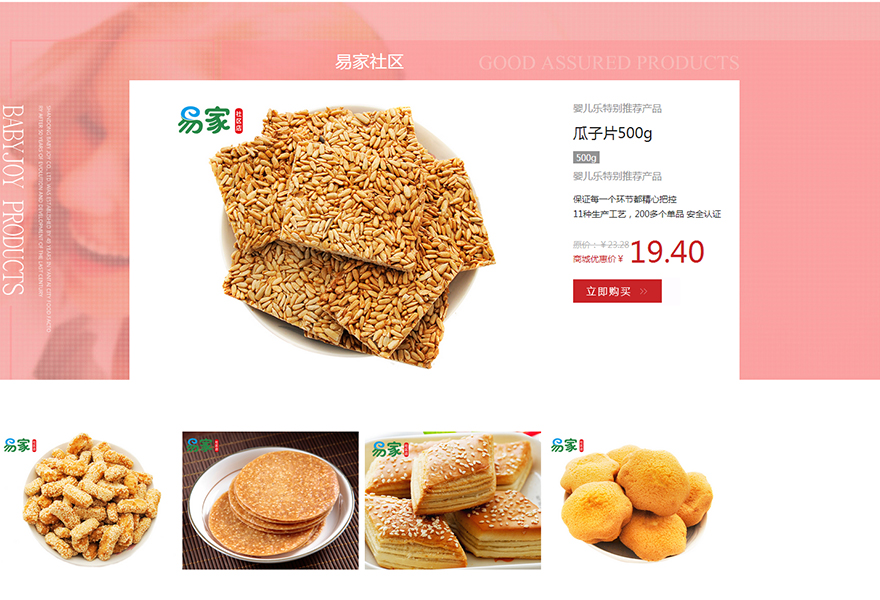Open the sesame layered pastry thumbnail
Image resolution: width=880 pixels, height=600 pixels.
[x=453, y=500]
